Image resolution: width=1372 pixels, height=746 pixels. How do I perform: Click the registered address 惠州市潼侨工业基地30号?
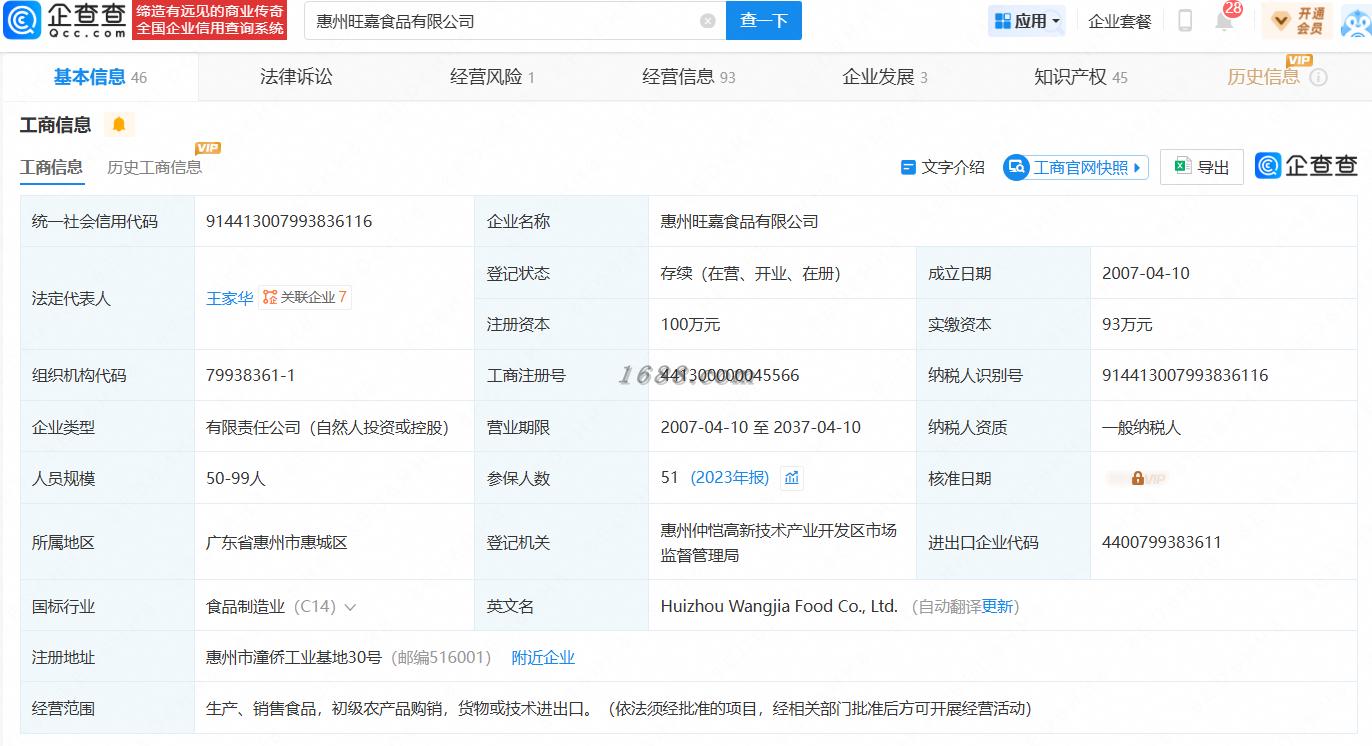[294, 658]
